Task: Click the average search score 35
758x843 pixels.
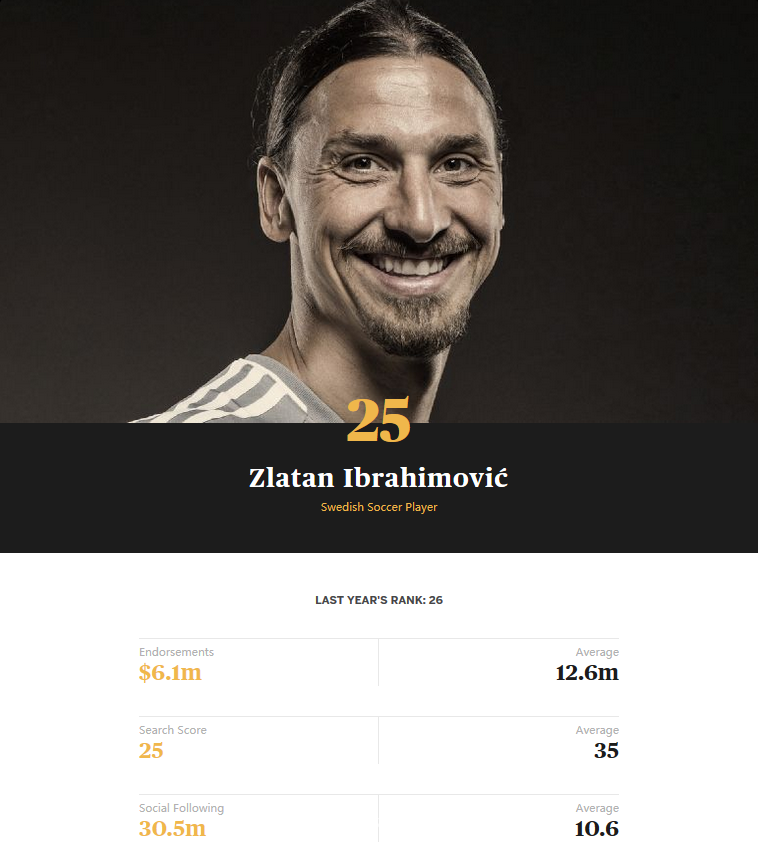Action: (x=606, y=751)
